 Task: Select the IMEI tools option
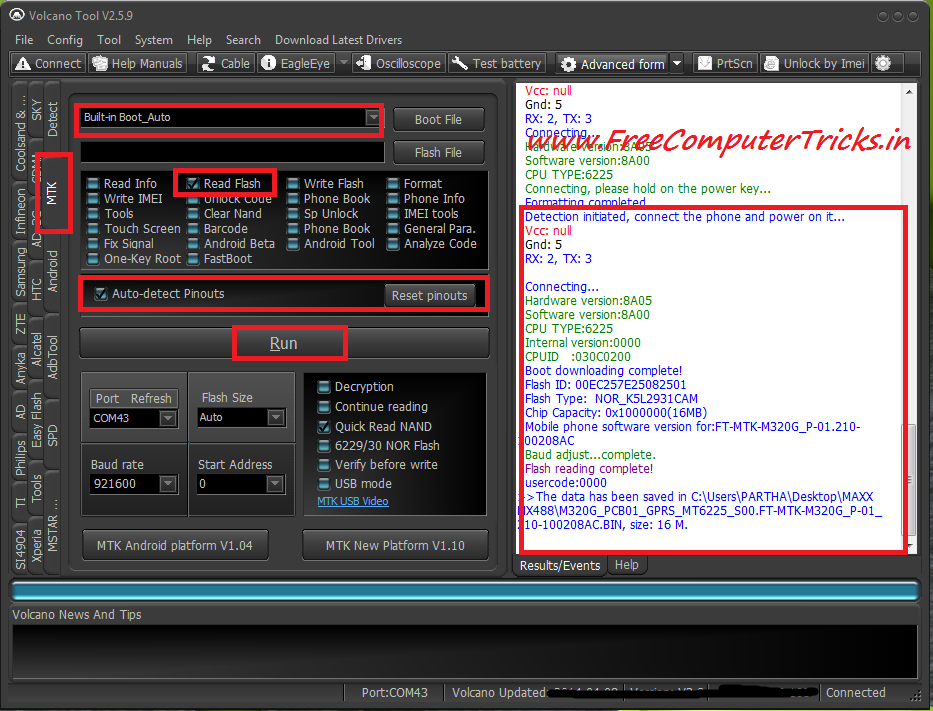[393, 214]
